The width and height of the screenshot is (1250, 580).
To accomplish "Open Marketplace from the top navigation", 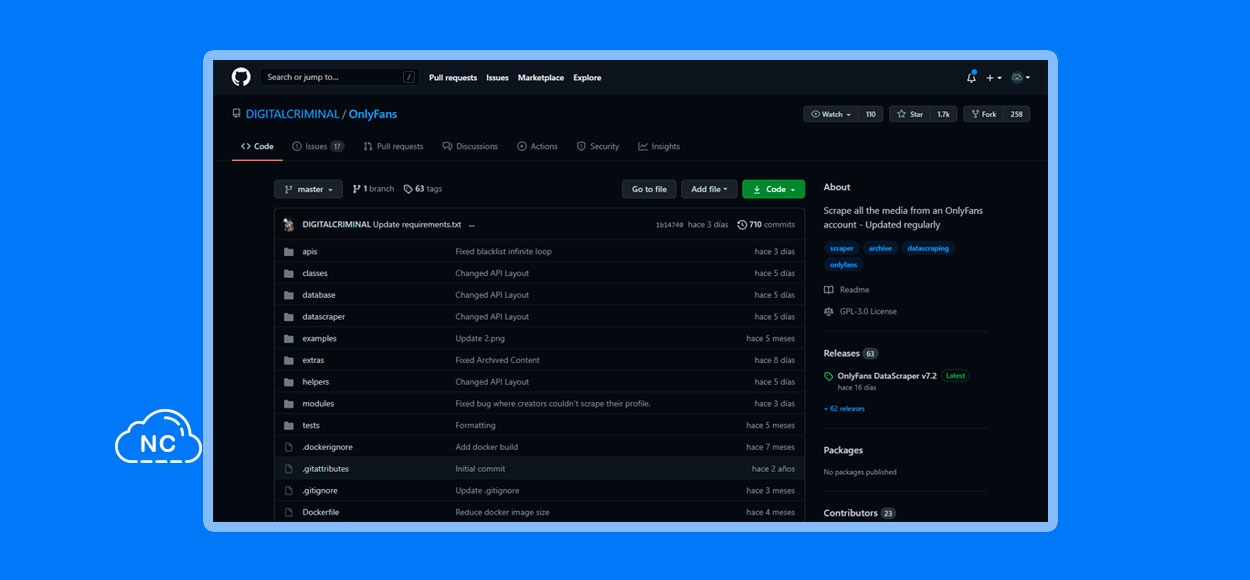I will 541,78.
